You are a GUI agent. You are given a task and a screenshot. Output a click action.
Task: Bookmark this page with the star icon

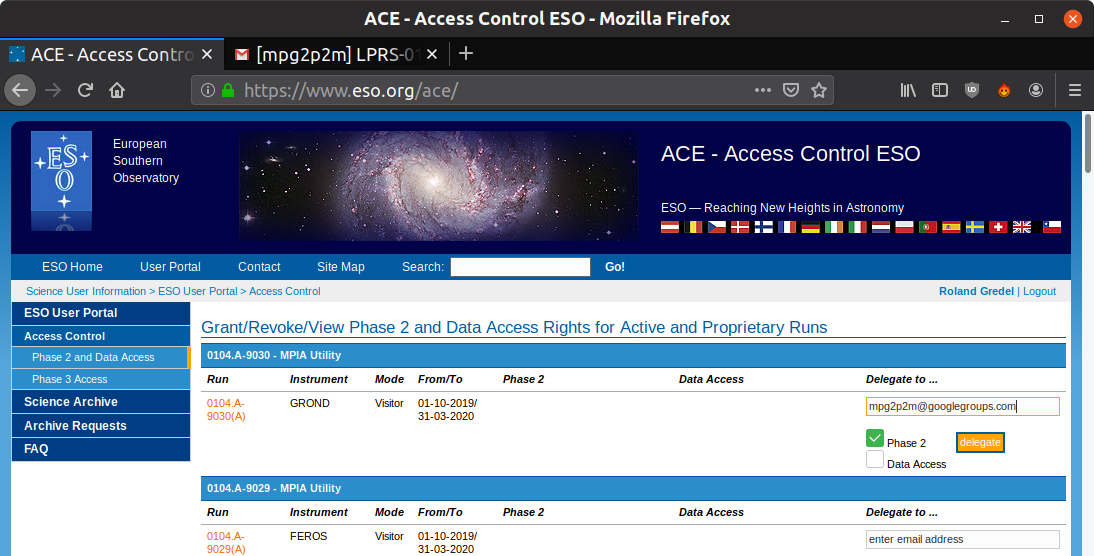(818, 90)
